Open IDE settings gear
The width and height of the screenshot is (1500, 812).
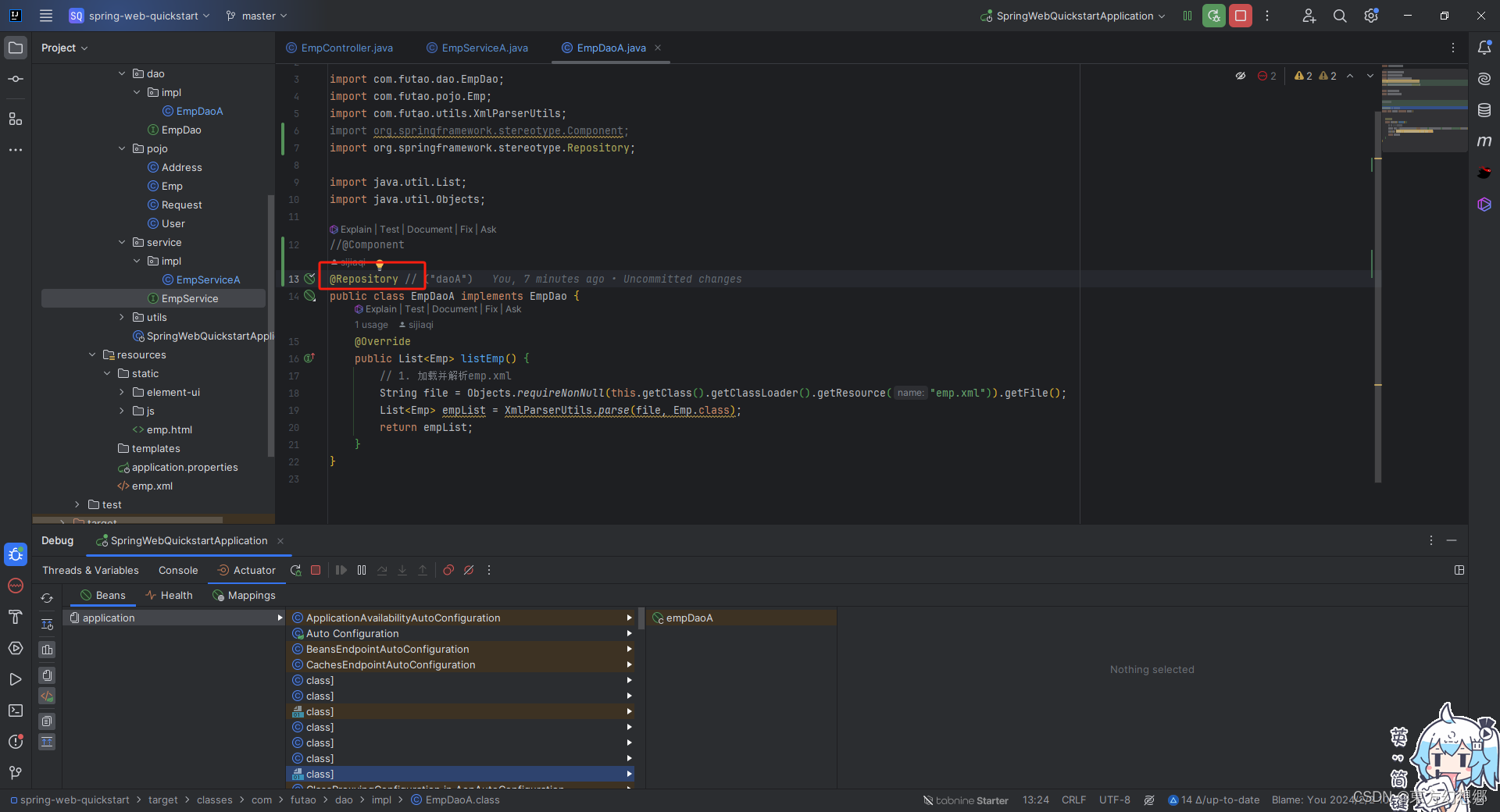coord(1371,16)
